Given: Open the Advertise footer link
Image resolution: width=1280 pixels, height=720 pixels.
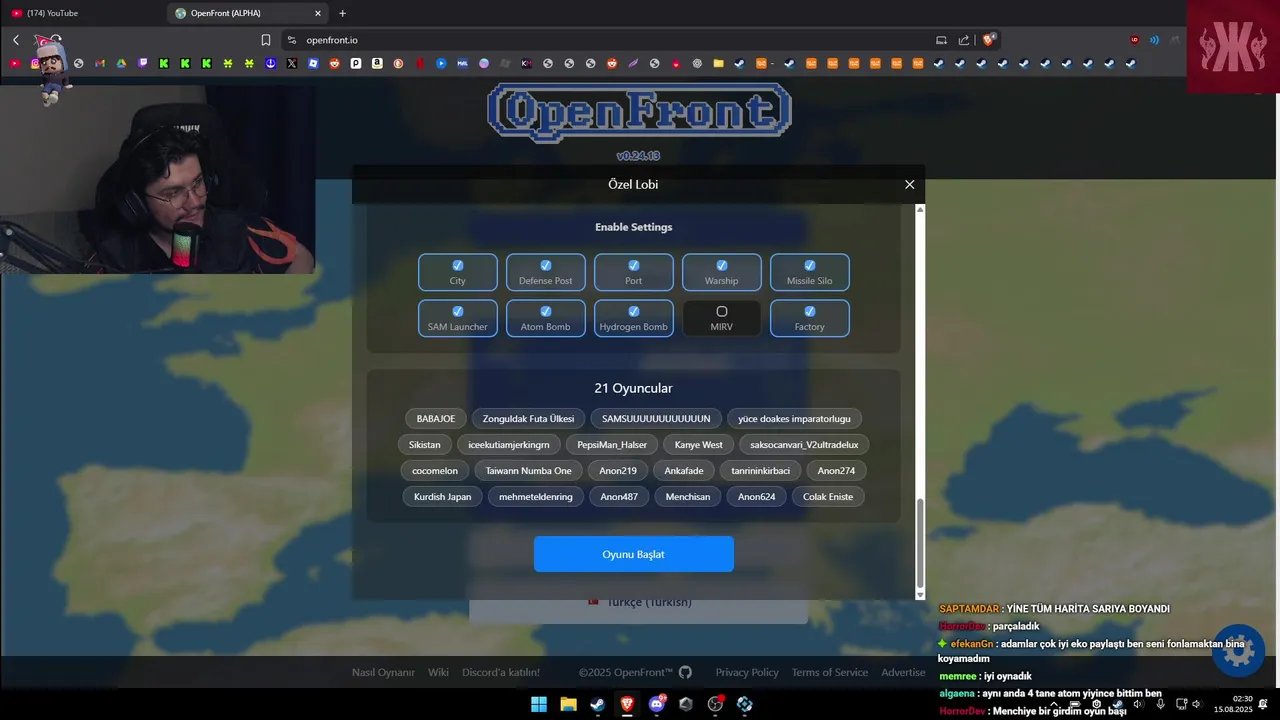Looking at the screenshot, I should point(903,672).
